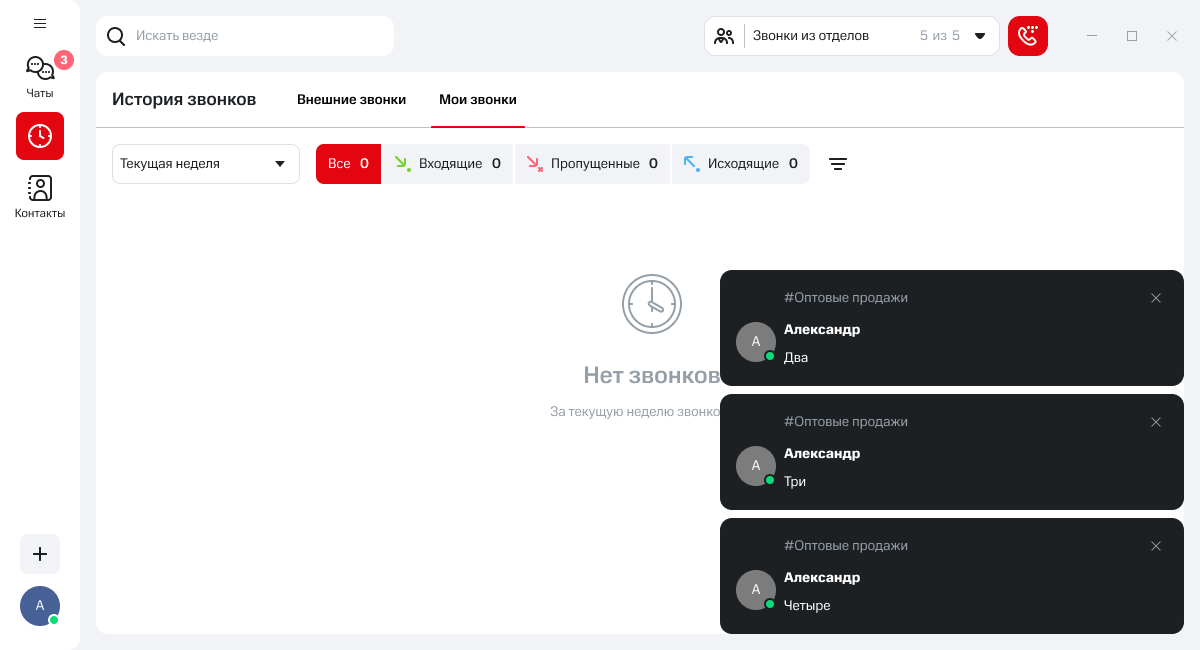Click the Искать везде search field

click(x=245, y=36)
